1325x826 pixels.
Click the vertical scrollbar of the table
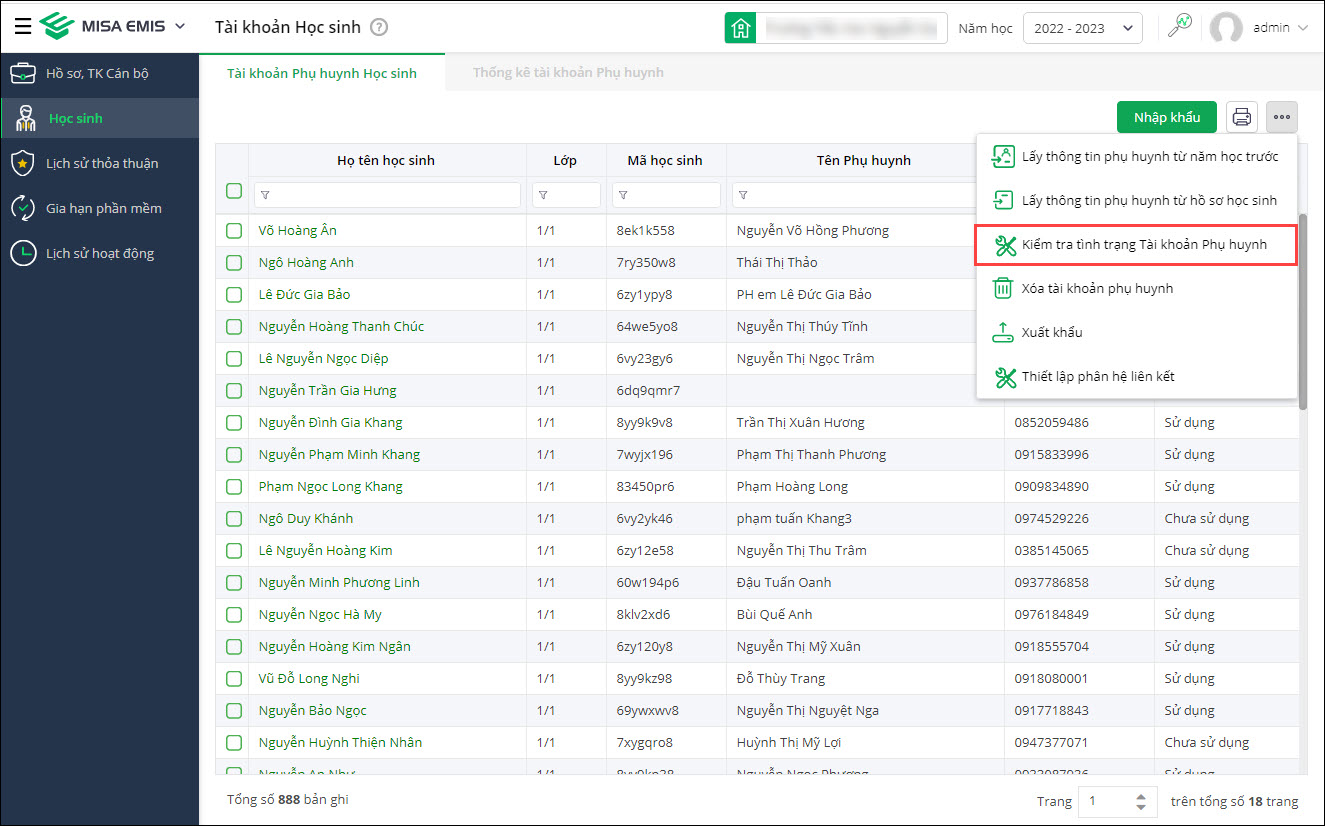click(1302, 310)
